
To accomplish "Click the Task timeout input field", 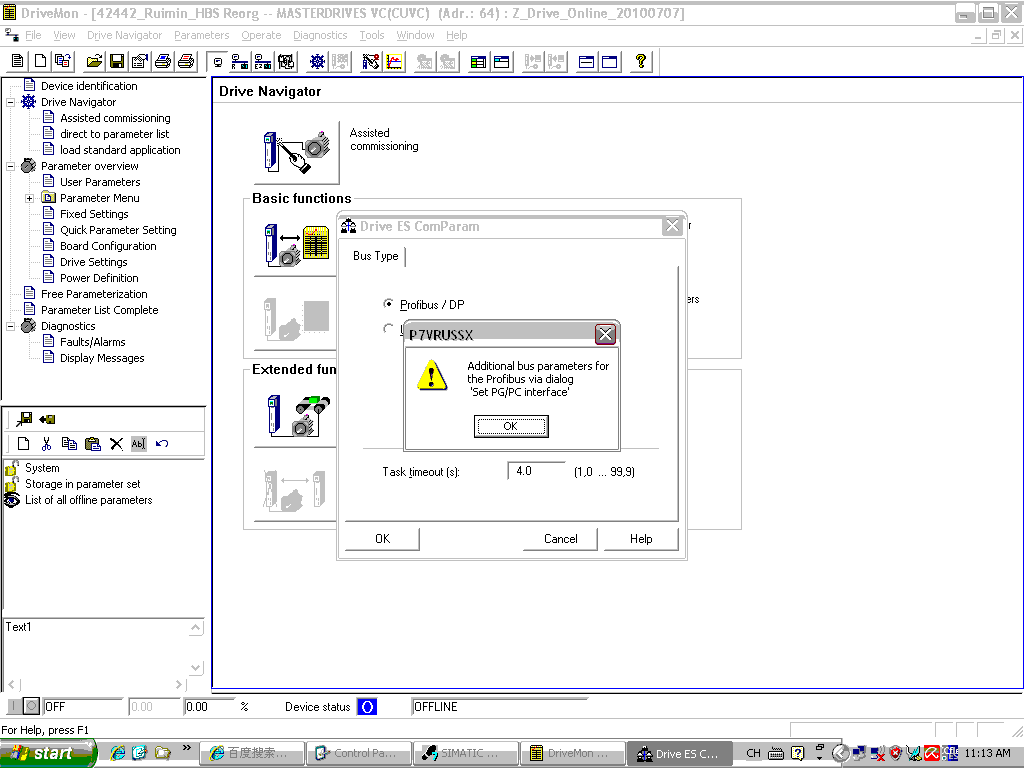I will (x=536, y=471).
